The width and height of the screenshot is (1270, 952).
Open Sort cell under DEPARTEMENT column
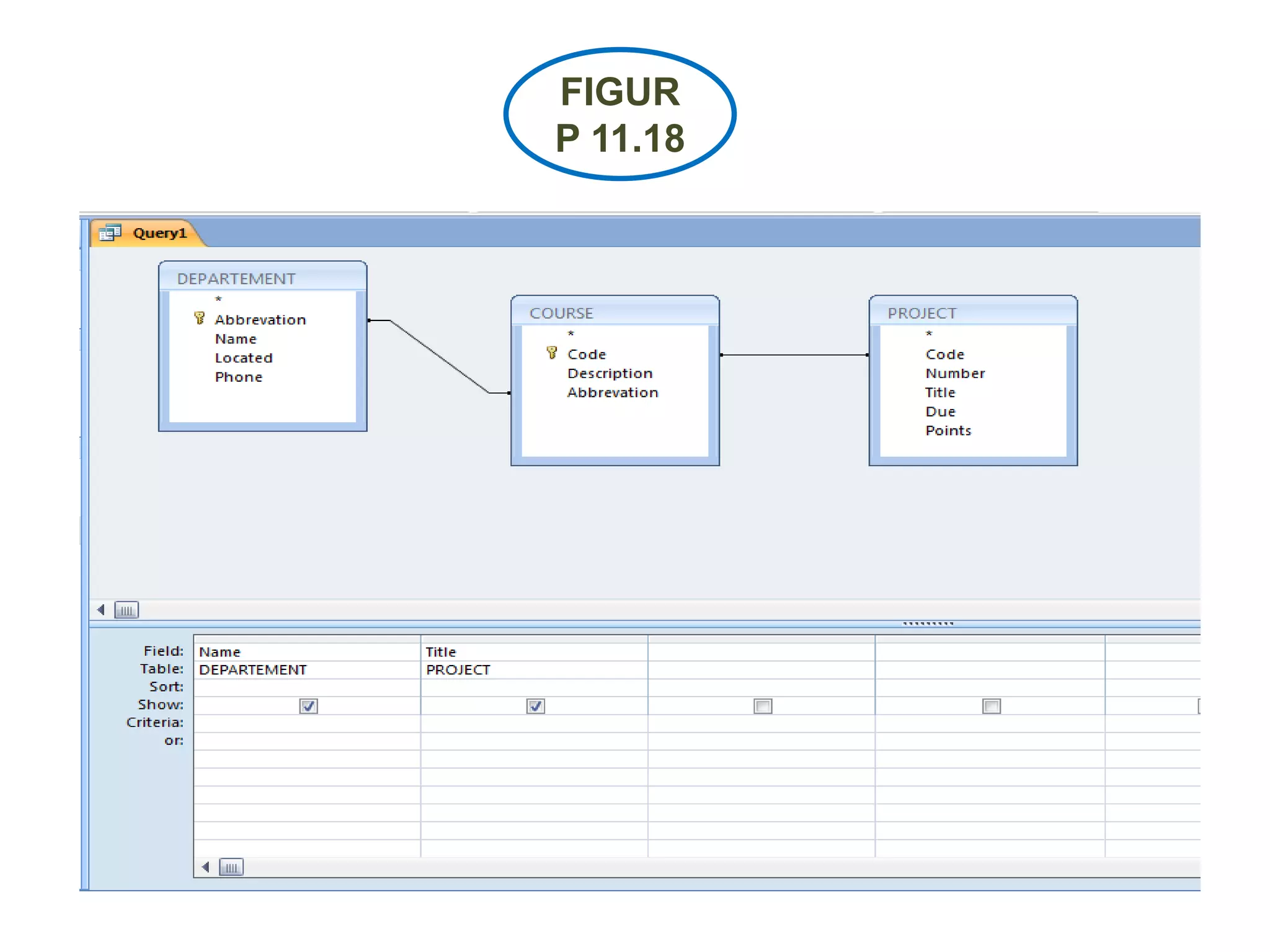(306, 687)
